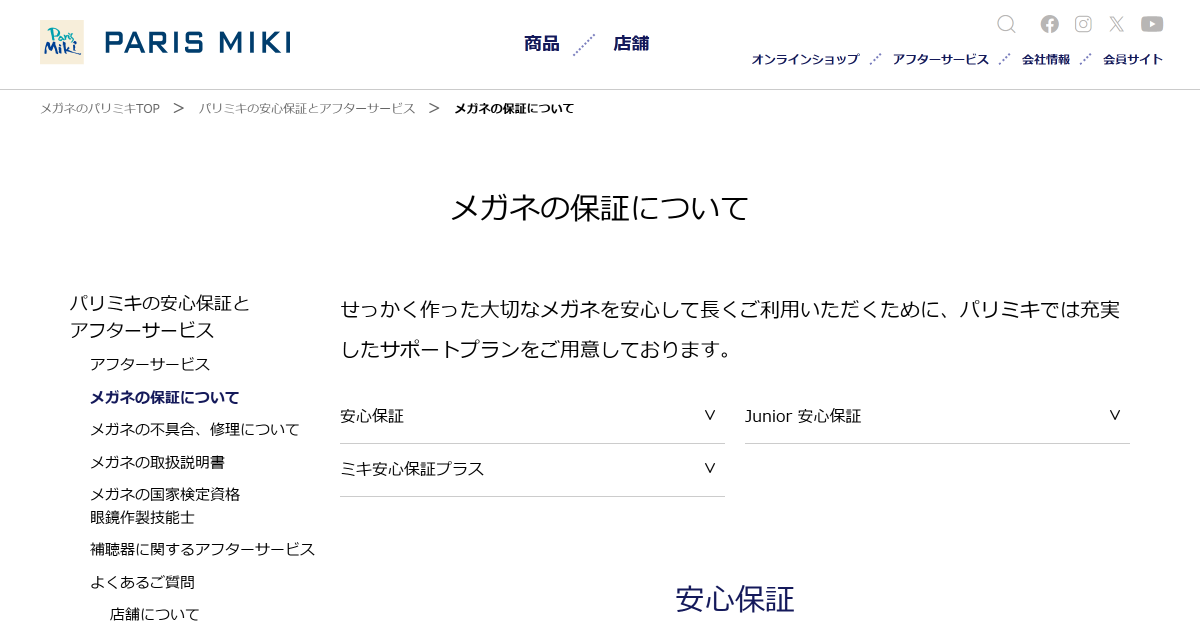Viewport: 1200px width, 625px height.
Task: Open sidebar item メガネの取扱説明書
Action: [x=157, y=462]
